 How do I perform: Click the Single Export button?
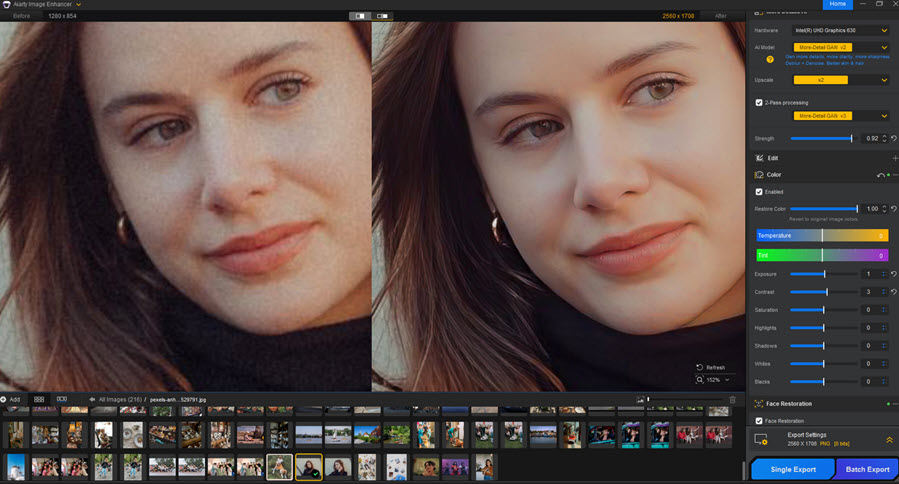point(793,469)
